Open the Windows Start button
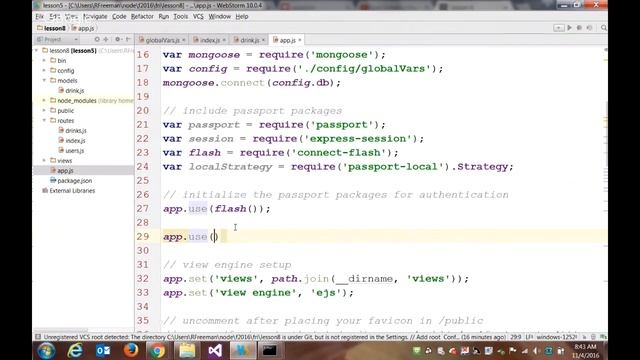Viewport: 640px width, 360px height. (46, 351)
